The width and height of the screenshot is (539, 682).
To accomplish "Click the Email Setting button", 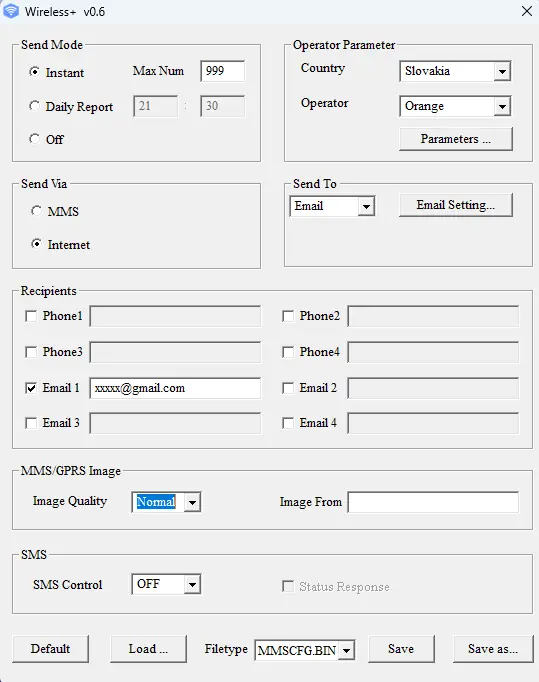I will [455, 205].
